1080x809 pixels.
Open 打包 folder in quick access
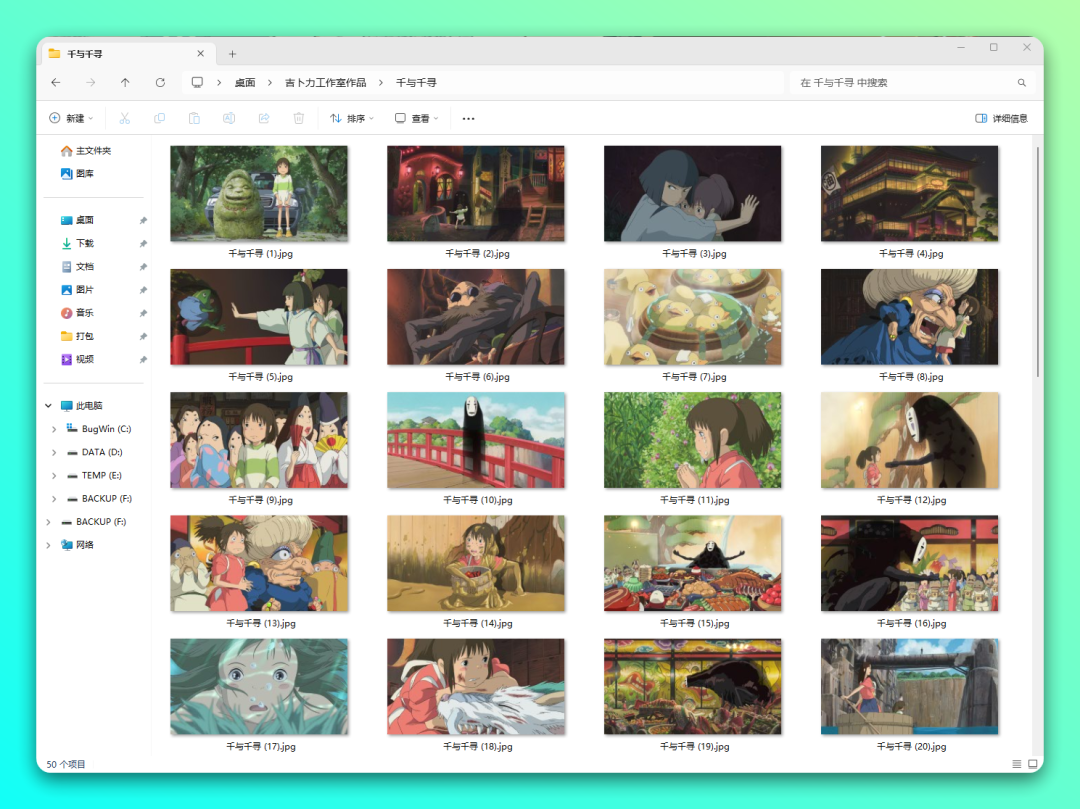pyautogui.click(x=77, y=336)
